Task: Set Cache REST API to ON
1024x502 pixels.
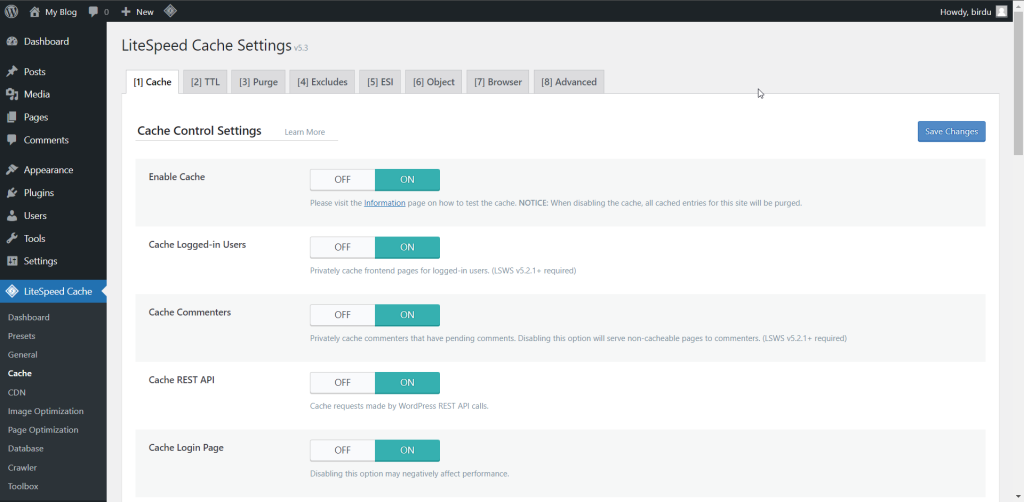Action: 407,383
